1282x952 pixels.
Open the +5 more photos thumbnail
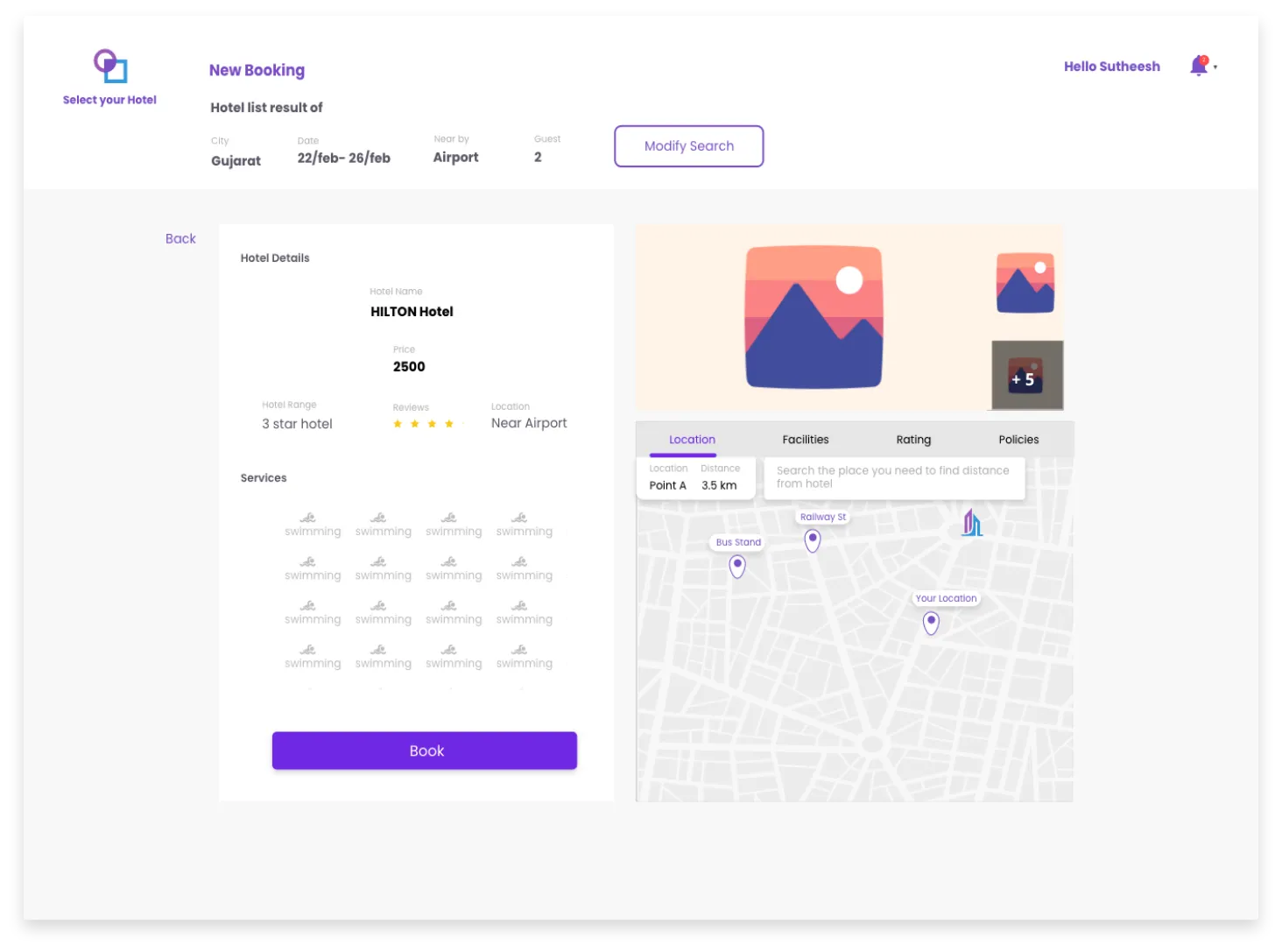[x=1026, y=376]
